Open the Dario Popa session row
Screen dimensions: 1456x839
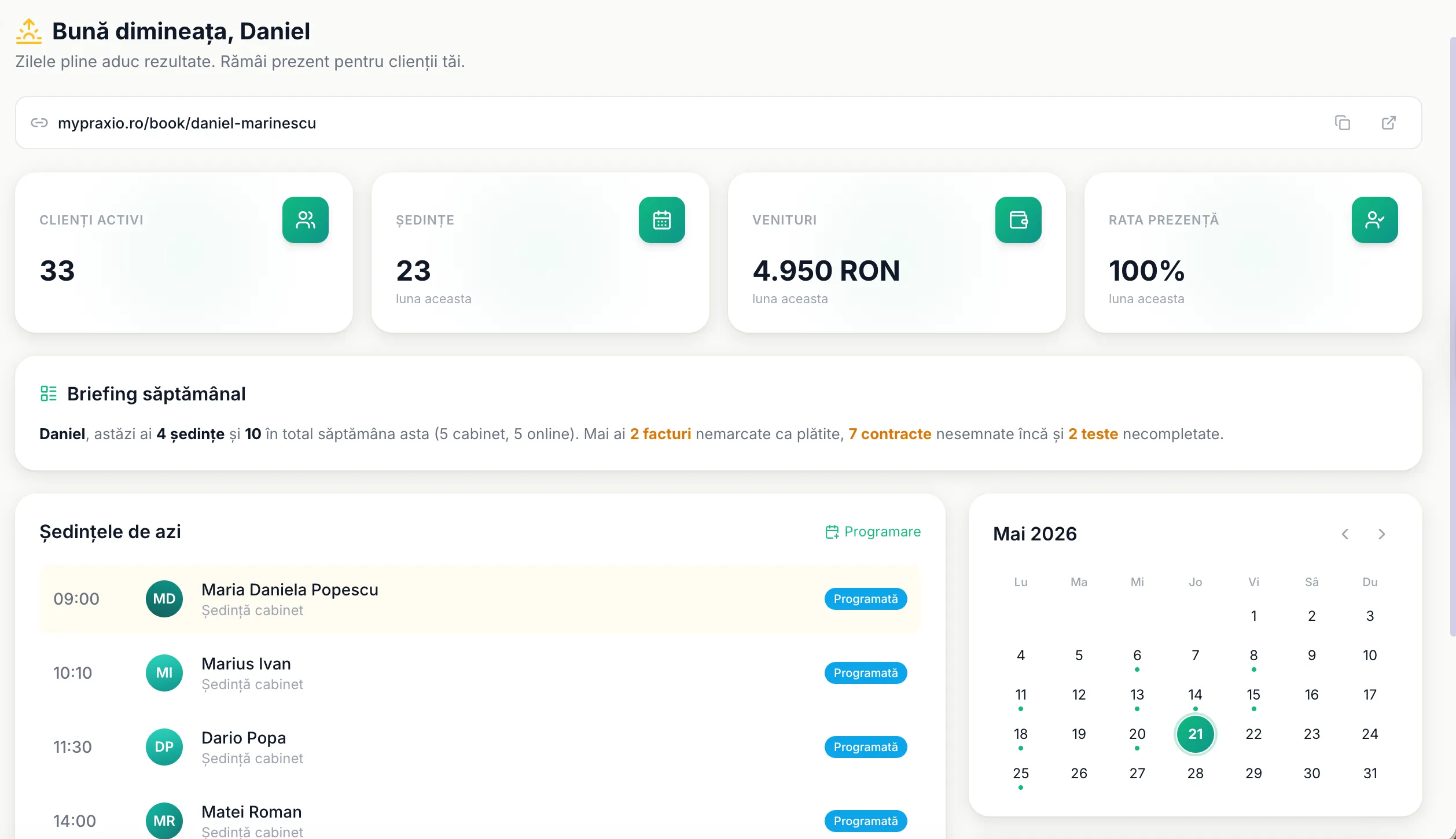480,747
